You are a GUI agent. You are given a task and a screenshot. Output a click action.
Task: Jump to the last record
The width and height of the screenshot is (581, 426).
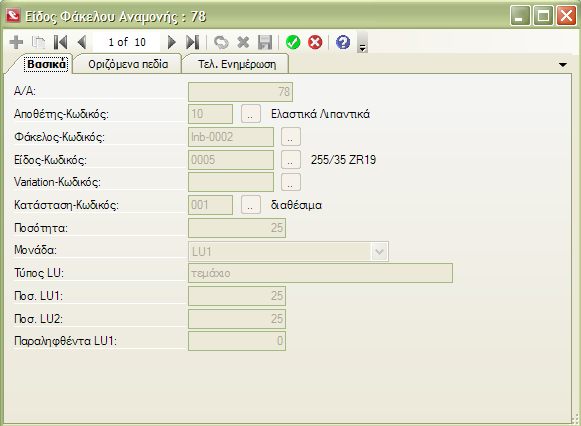click(x=193, y=42)
